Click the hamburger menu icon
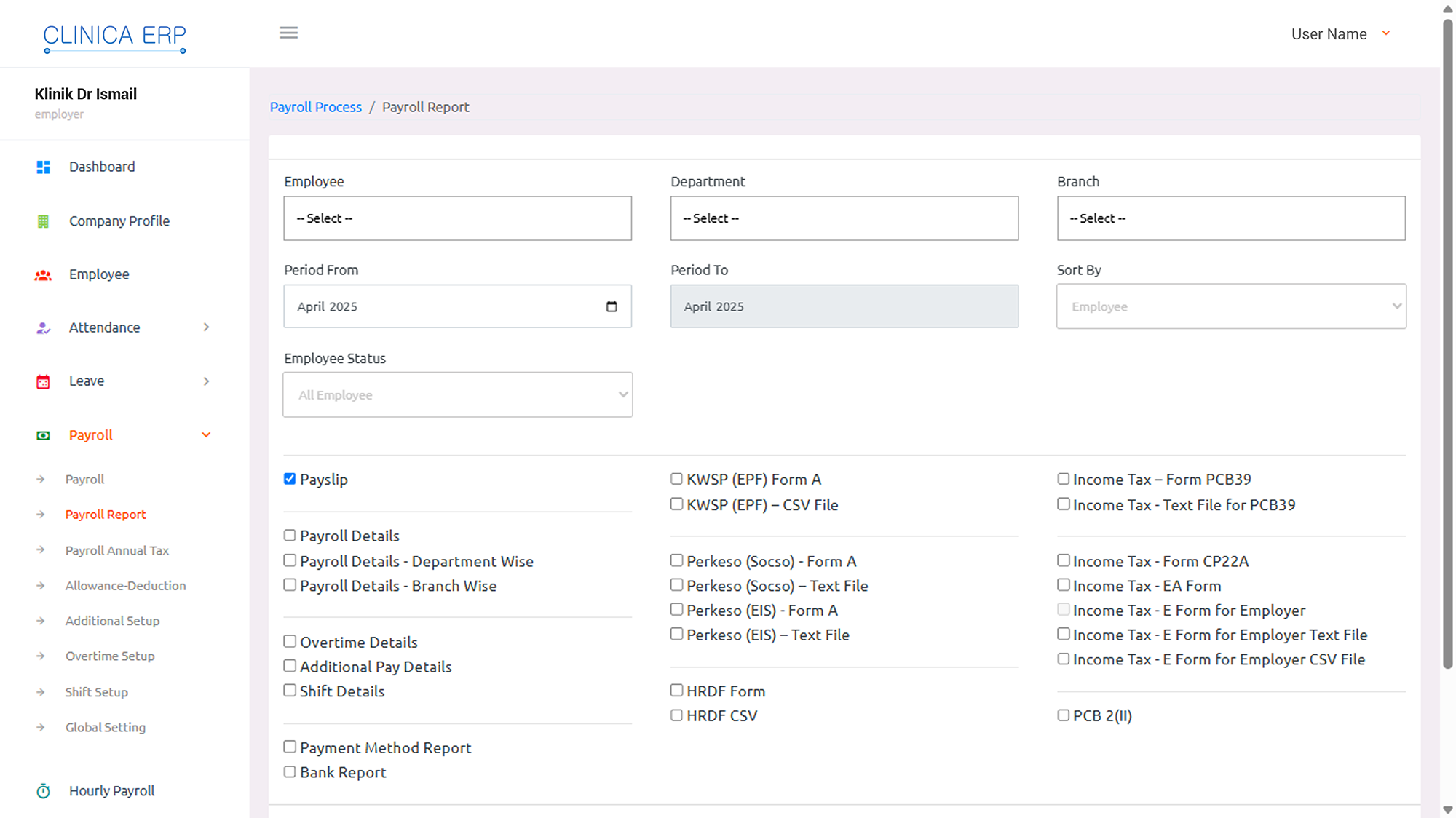This screenshot has width=1456, height=818. (x=288, y=33)
